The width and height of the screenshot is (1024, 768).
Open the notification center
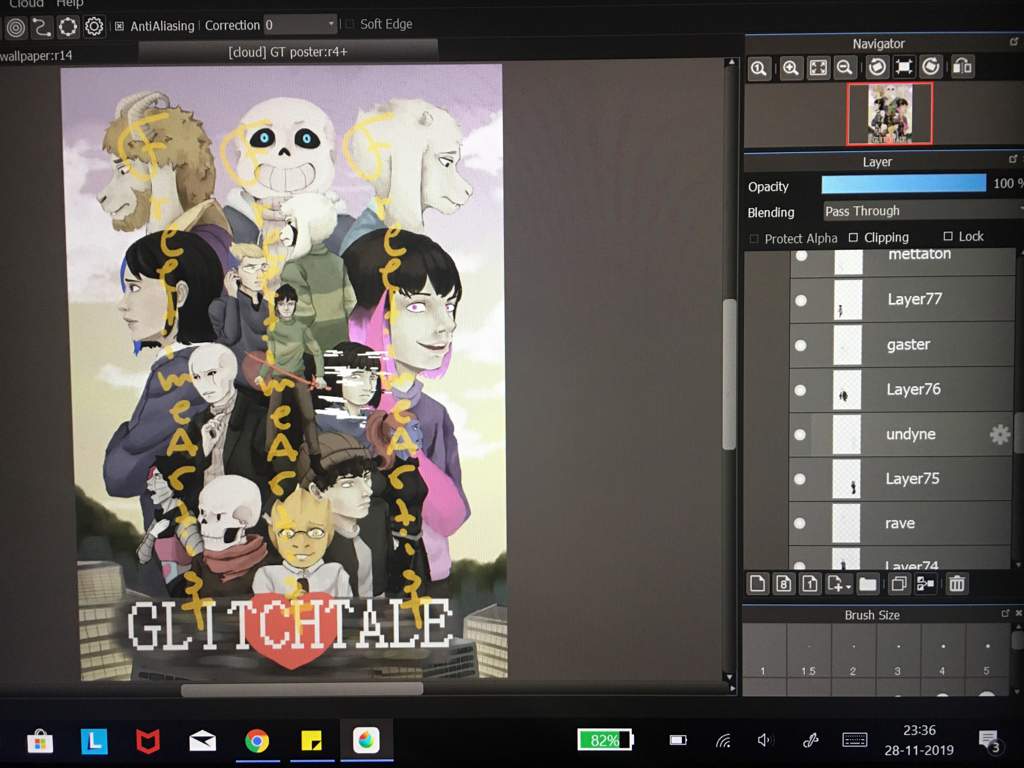tap(989, 741)
